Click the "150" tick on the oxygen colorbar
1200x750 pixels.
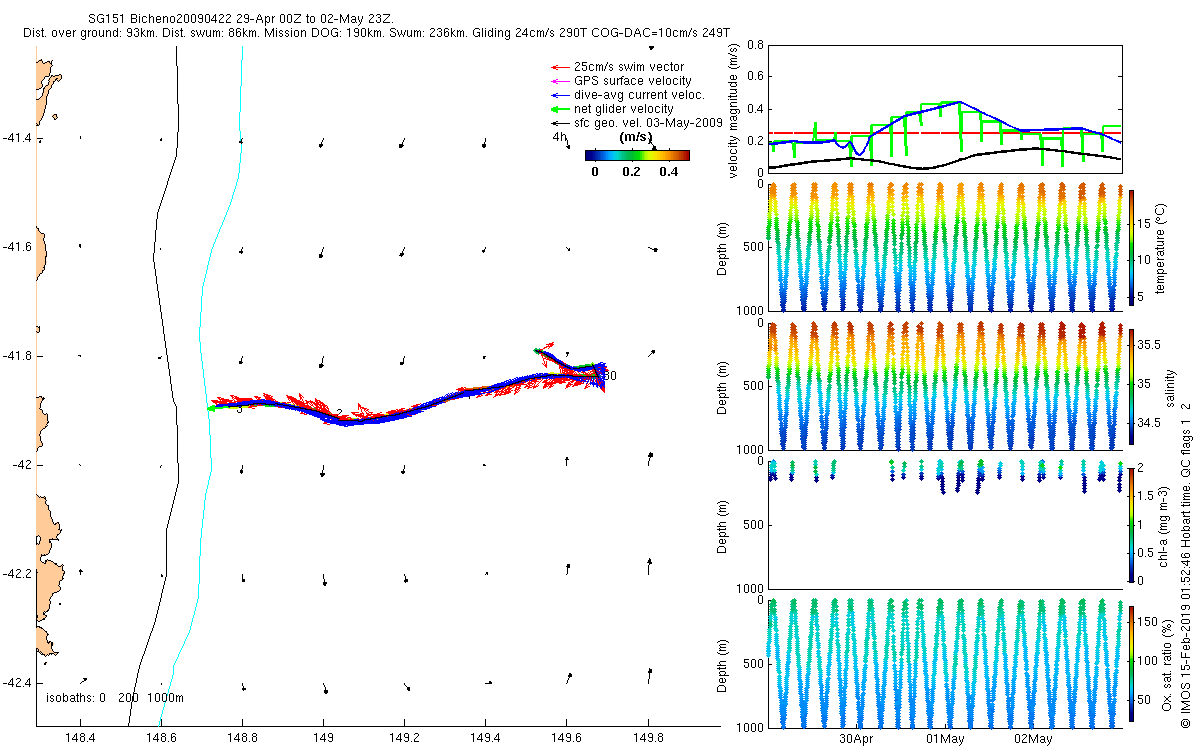[1148, 621]
